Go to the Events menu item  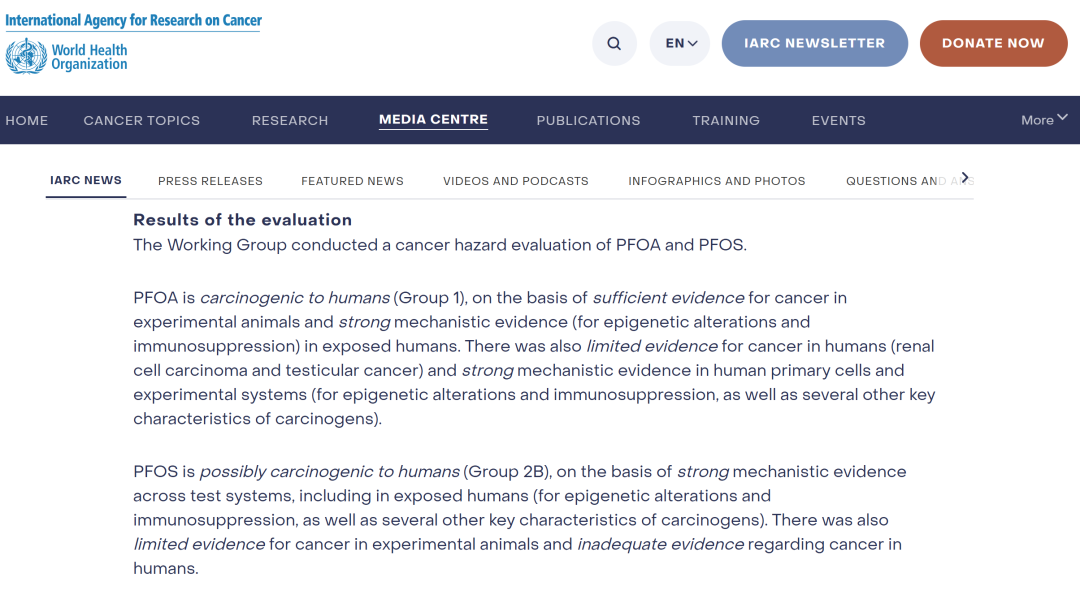[838, 120]
